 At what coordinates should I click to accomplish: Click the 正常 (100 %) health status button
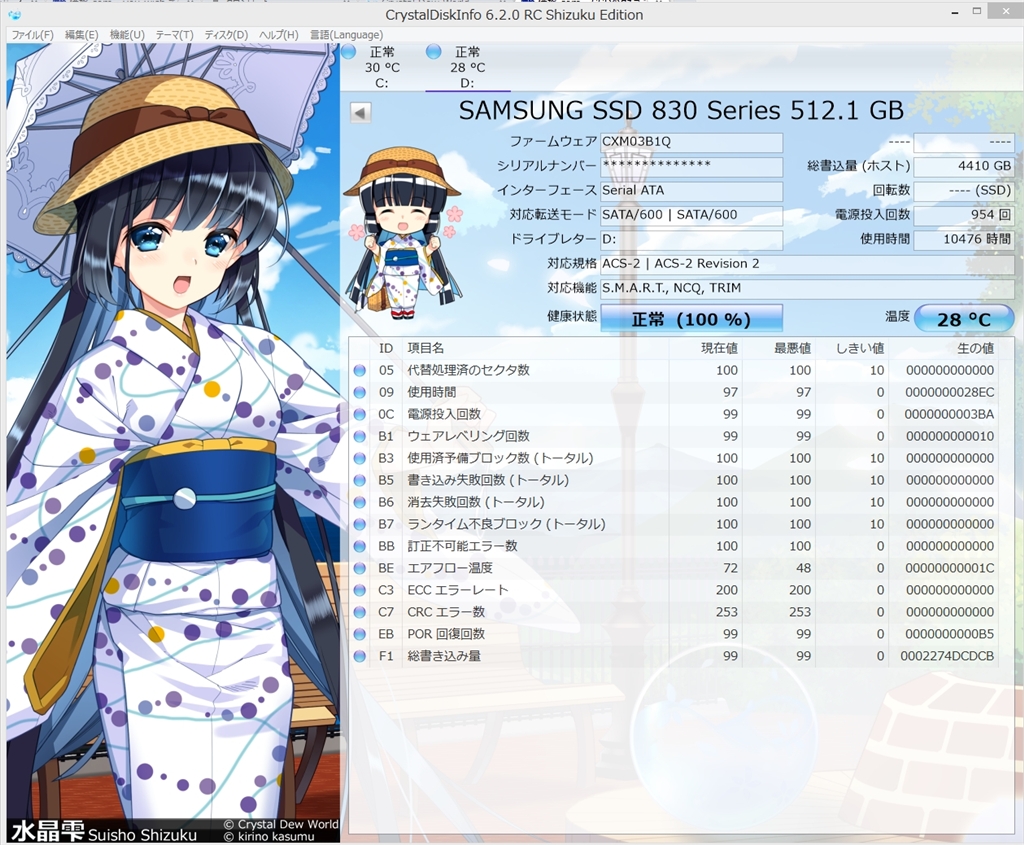692,319
